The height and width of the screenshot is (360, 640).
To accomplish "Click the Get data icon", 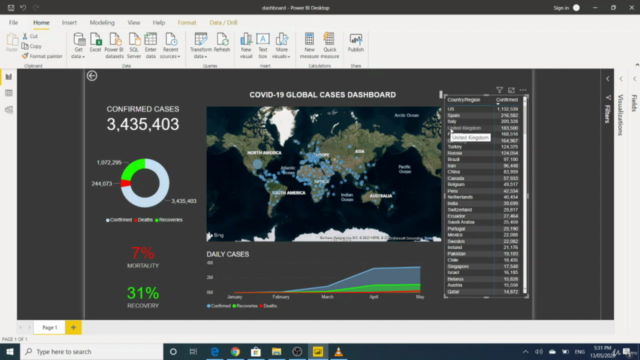I will coord(78,45).
